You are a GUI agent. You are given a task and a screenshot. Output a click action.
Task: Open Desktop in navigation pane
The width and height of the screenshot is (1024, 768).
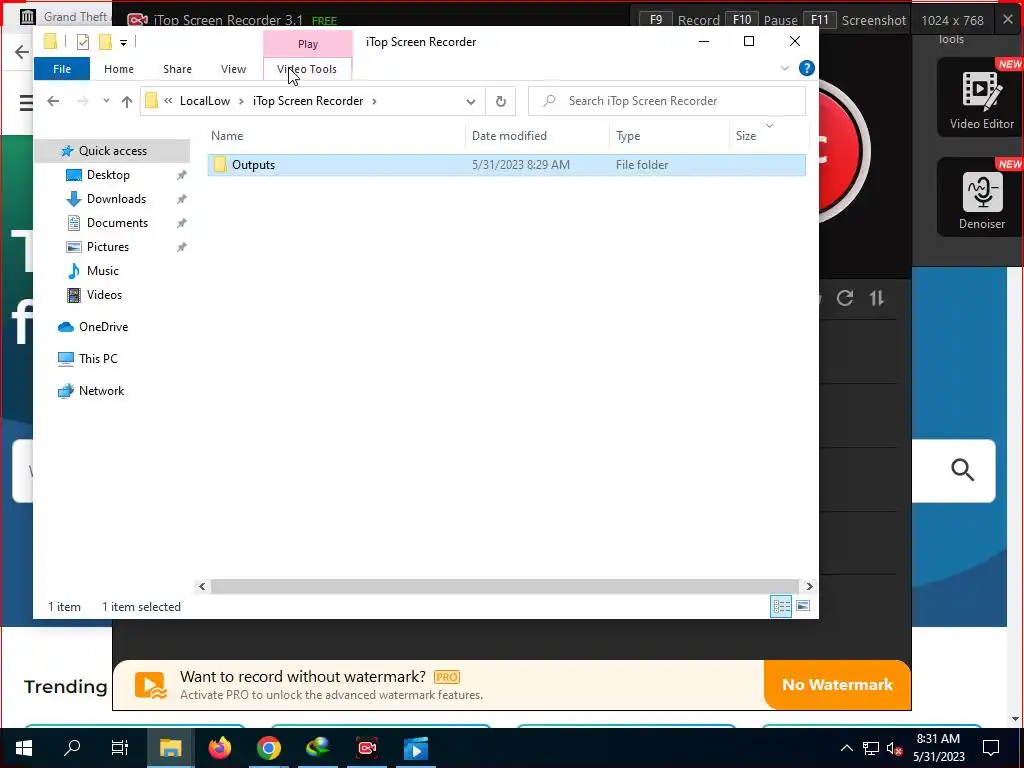pyautogui.click(x=108, y=175)
